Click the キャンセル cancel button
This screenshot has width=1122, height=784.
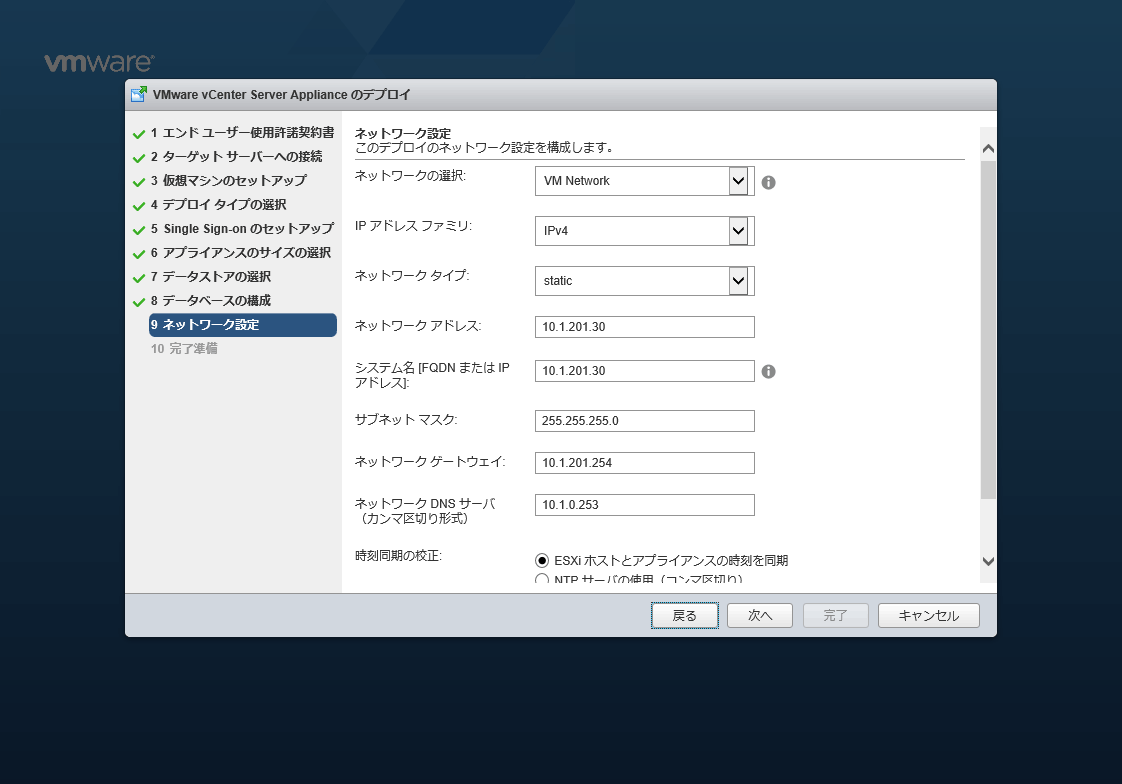point(929,615)
